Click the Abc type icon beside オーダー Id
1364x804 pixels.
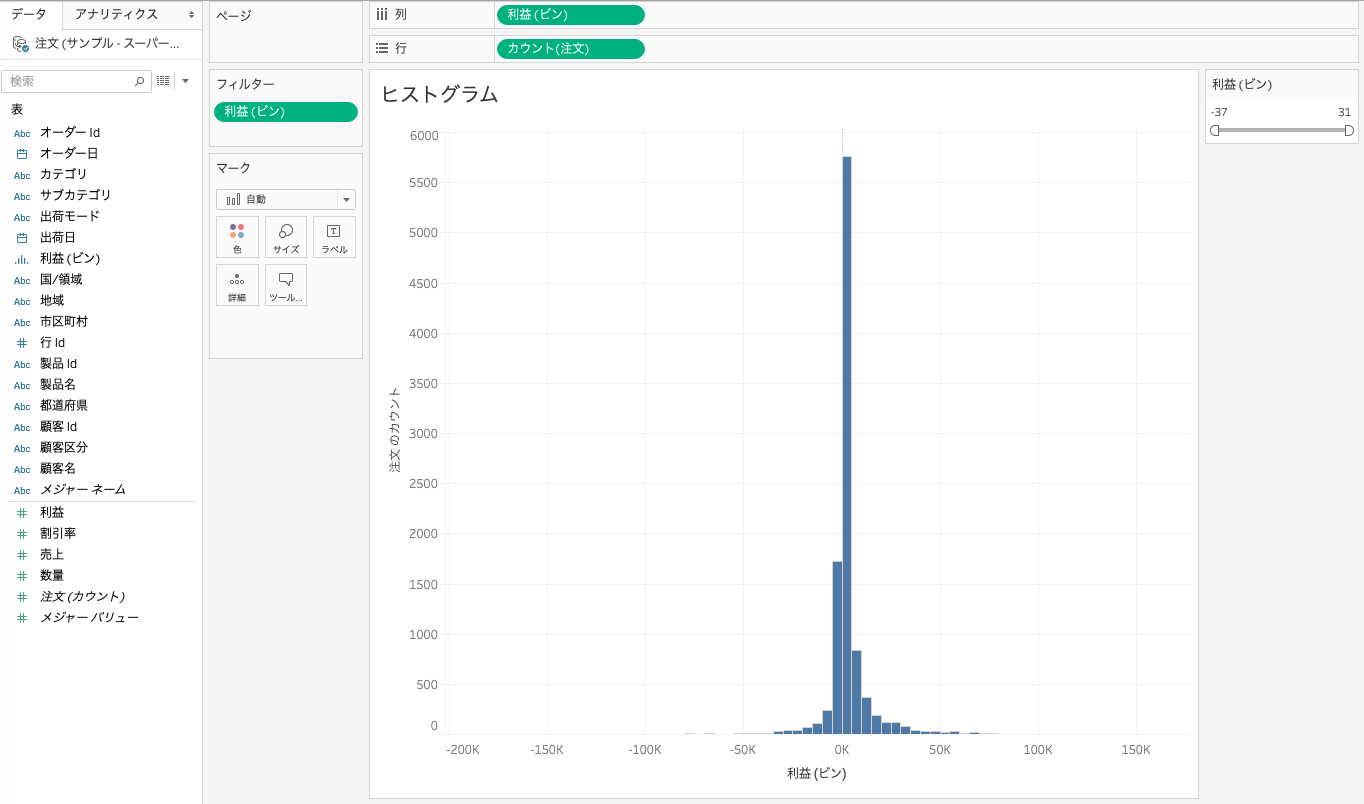[22, 133]
